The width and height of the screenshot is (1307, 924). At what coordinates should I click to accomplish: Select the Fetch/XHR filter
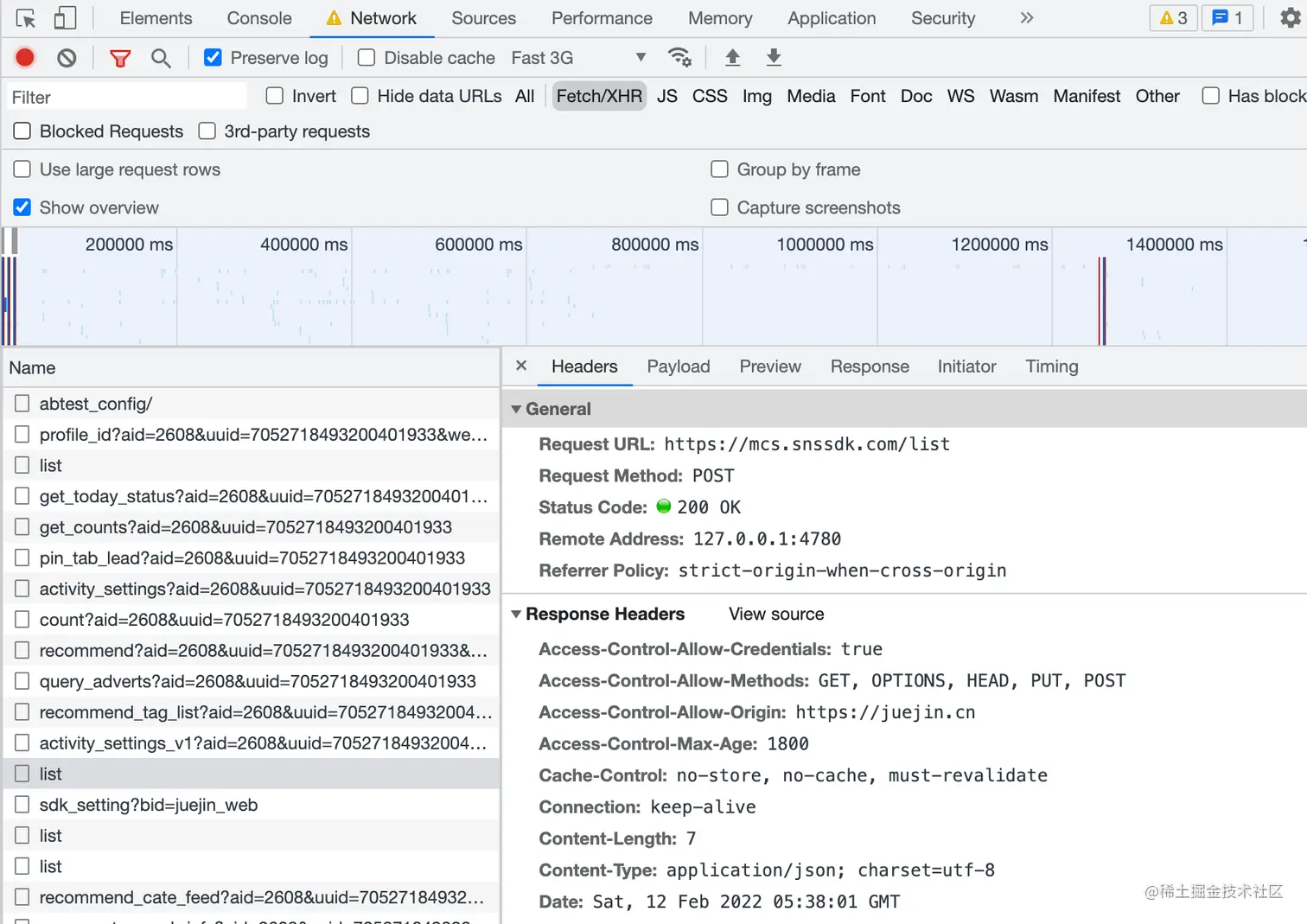[599, 96]
